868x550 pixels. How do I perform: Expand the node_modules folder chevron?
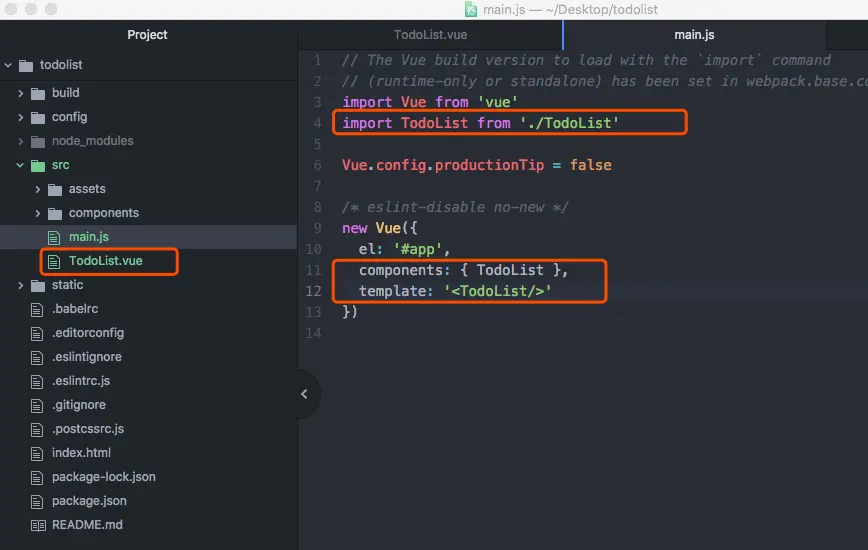click(x=20, y=141)
